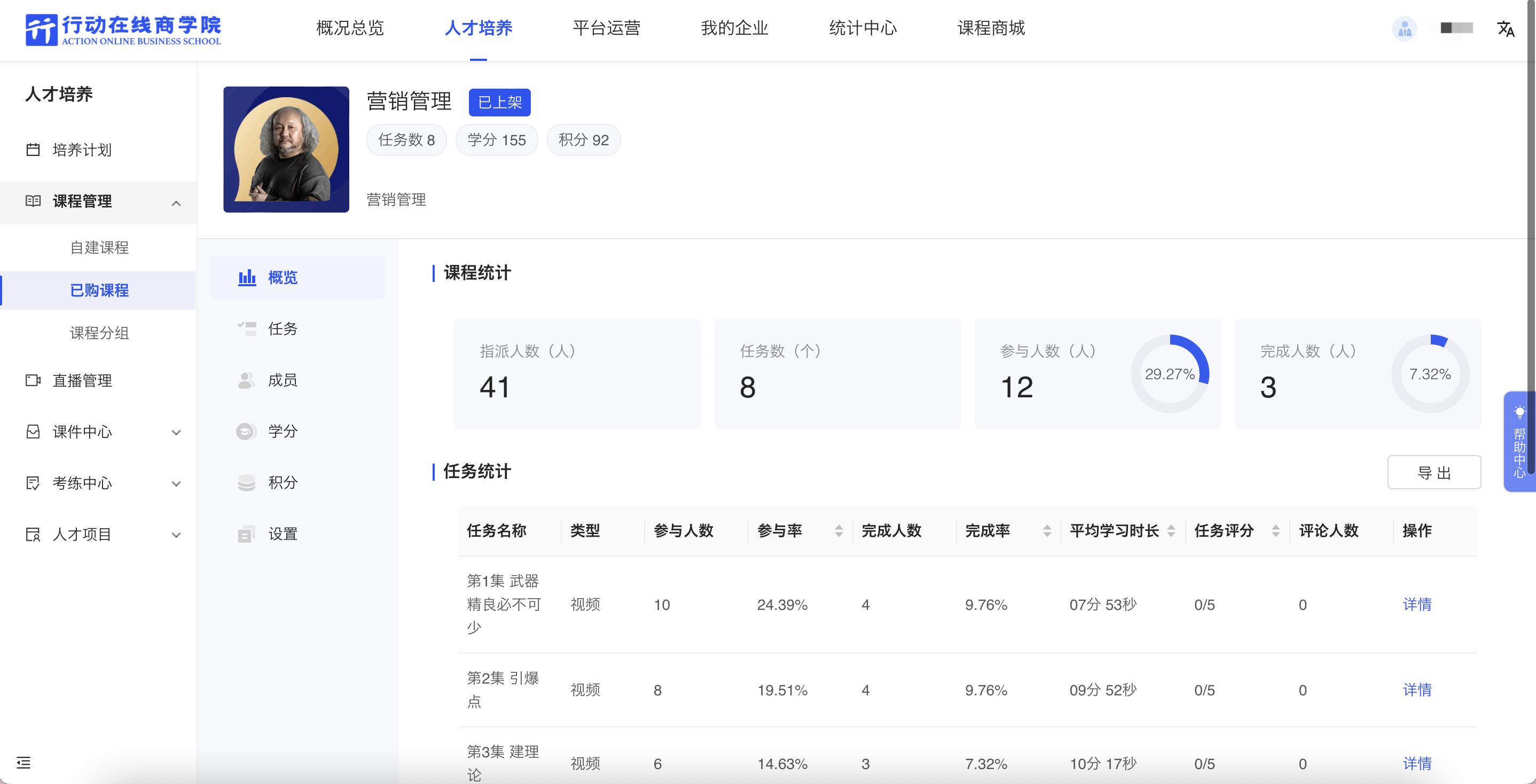Expand the 考练中心 menu chevron
This screenshot has height=784, width=1536.
[x=176, y=483]
